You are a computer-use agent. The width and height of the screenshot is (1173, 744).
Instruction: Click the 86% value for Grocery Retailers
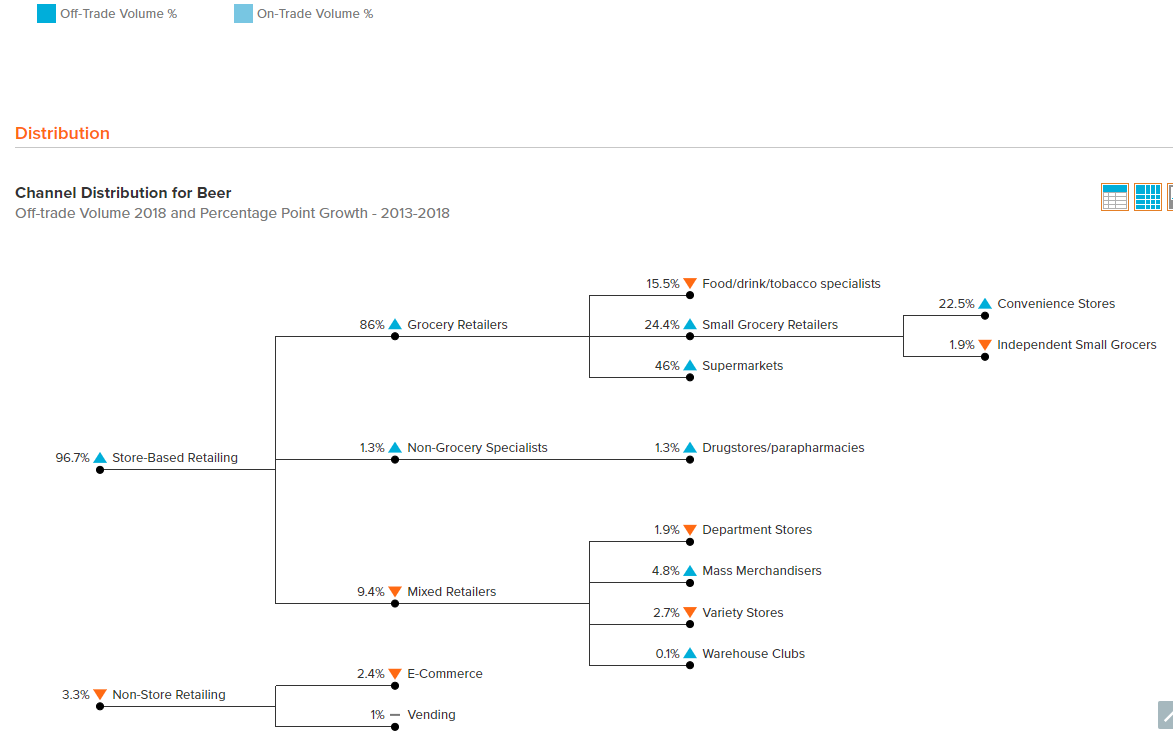point(372,325)
